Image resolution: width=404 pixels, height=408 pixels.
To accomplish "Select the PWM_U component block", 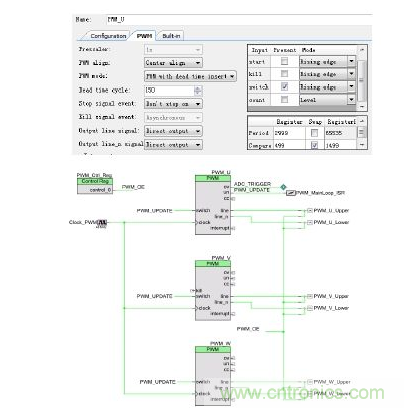I will pyautogui.click(x=213, y=205).
